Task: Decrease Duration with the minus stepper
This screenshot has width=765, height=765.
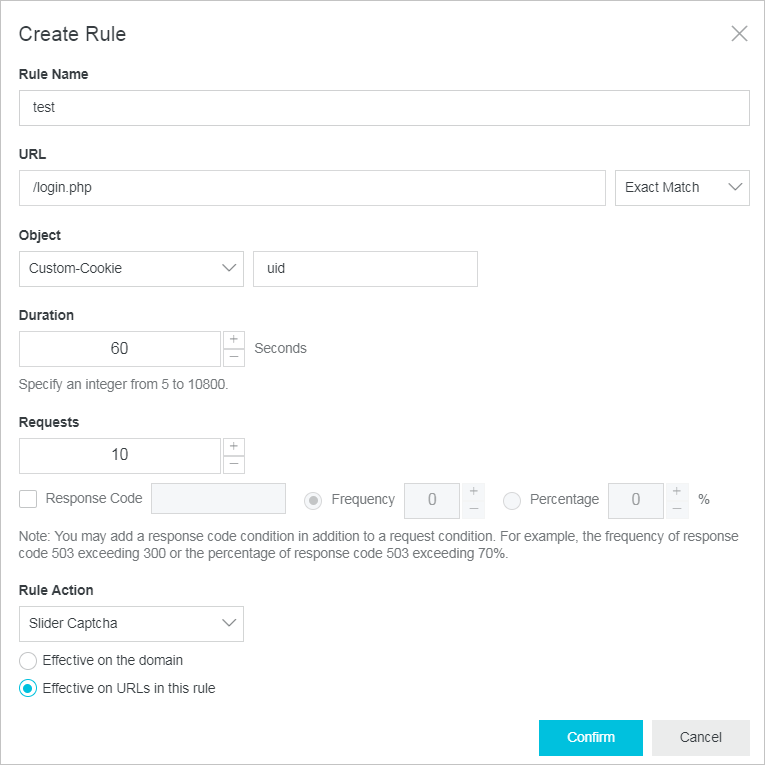Action: [234, 357]
